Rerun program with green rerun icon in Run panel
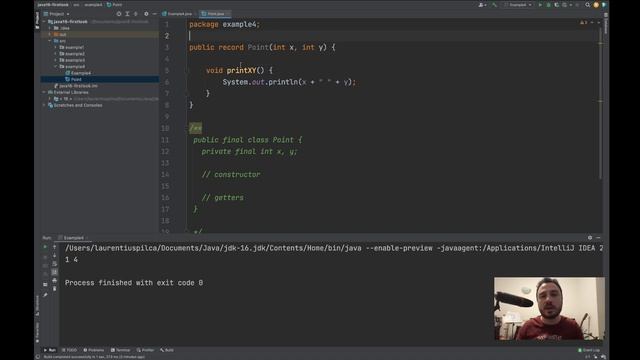The height and width of the screenshot is (360, 640). point(45,247)
